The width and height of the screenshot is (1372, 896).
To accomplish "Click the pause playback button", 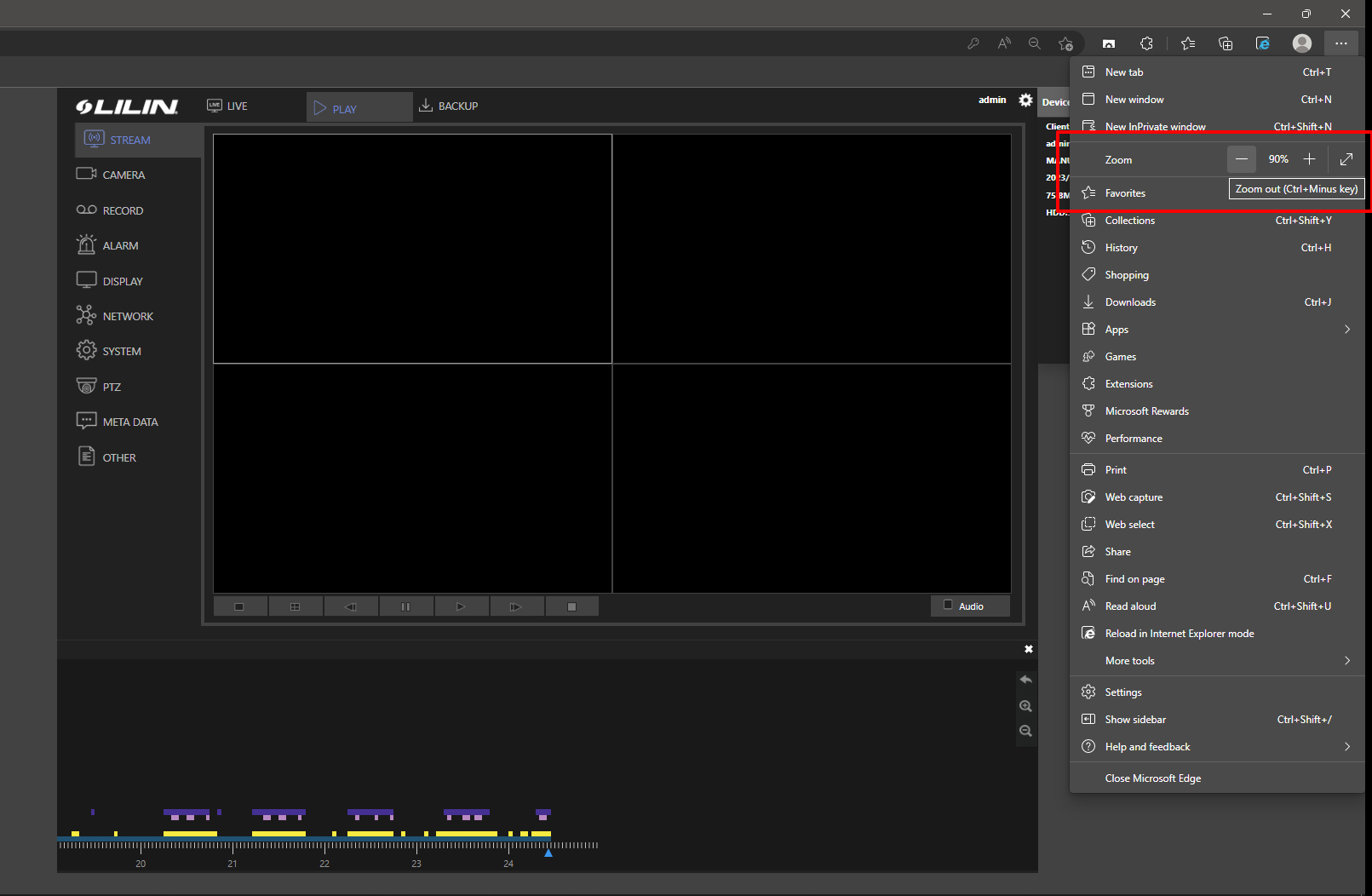I will click(x=405, y=606).
